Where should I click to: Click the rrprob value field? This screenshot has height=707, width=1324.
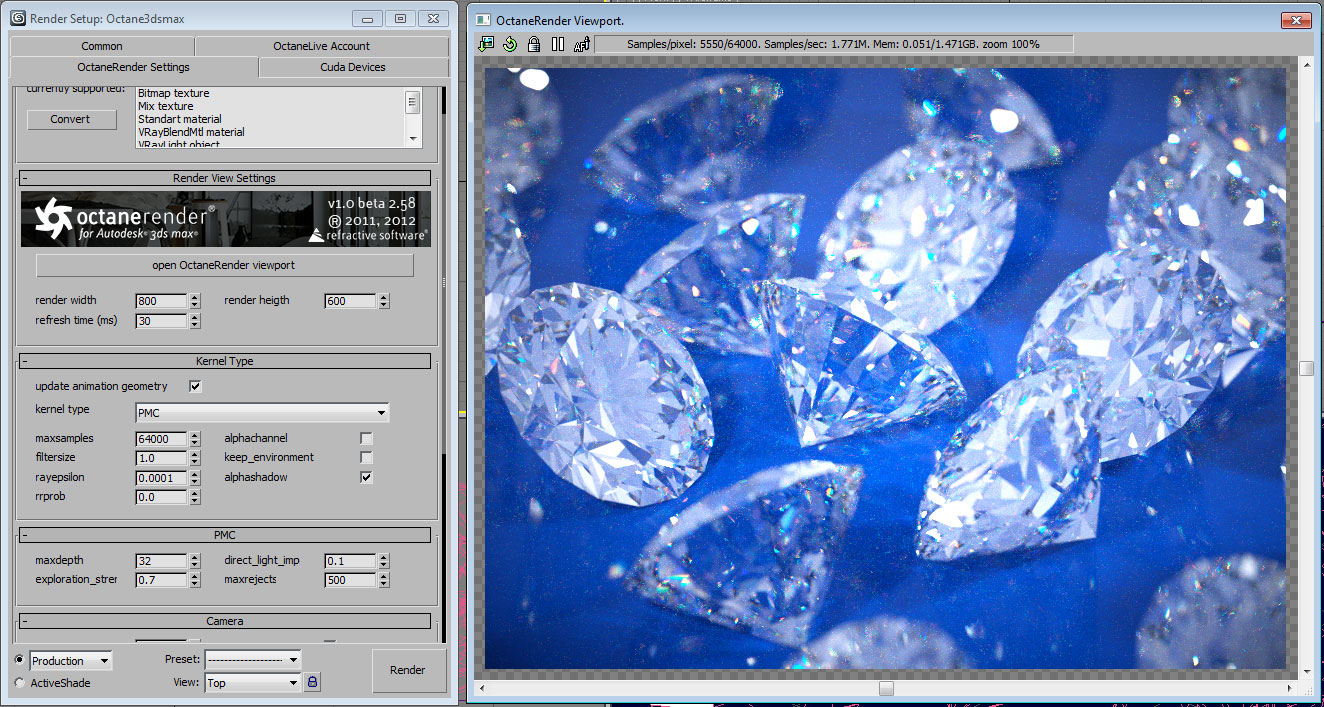[161, 497]
